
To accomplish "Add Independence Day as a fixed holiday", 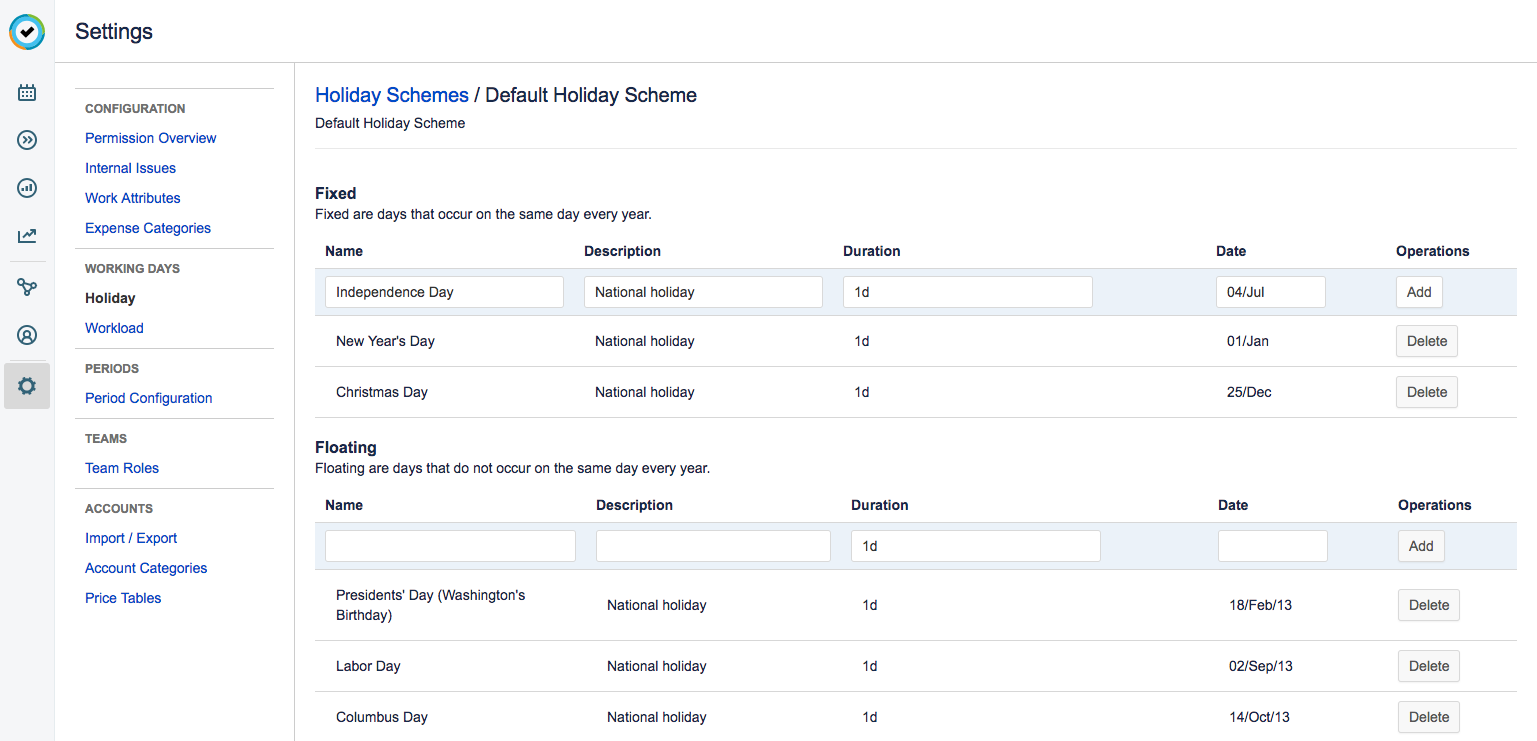I will pyautogui.click(x=1418, y=291).
